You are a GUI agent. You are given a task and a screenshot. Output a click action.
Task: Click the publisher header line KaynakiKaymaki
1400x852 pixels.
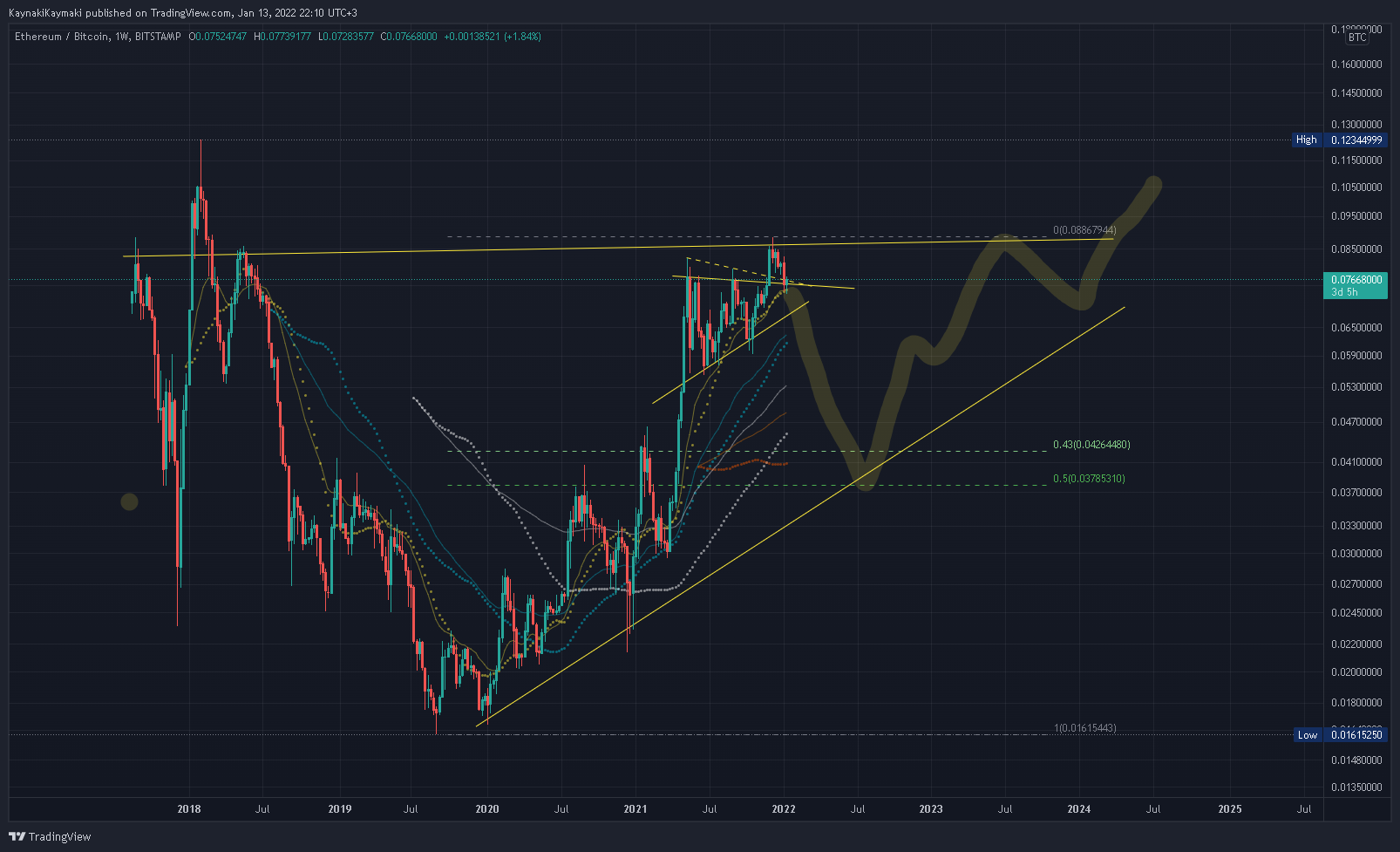(x=183, y=13)
